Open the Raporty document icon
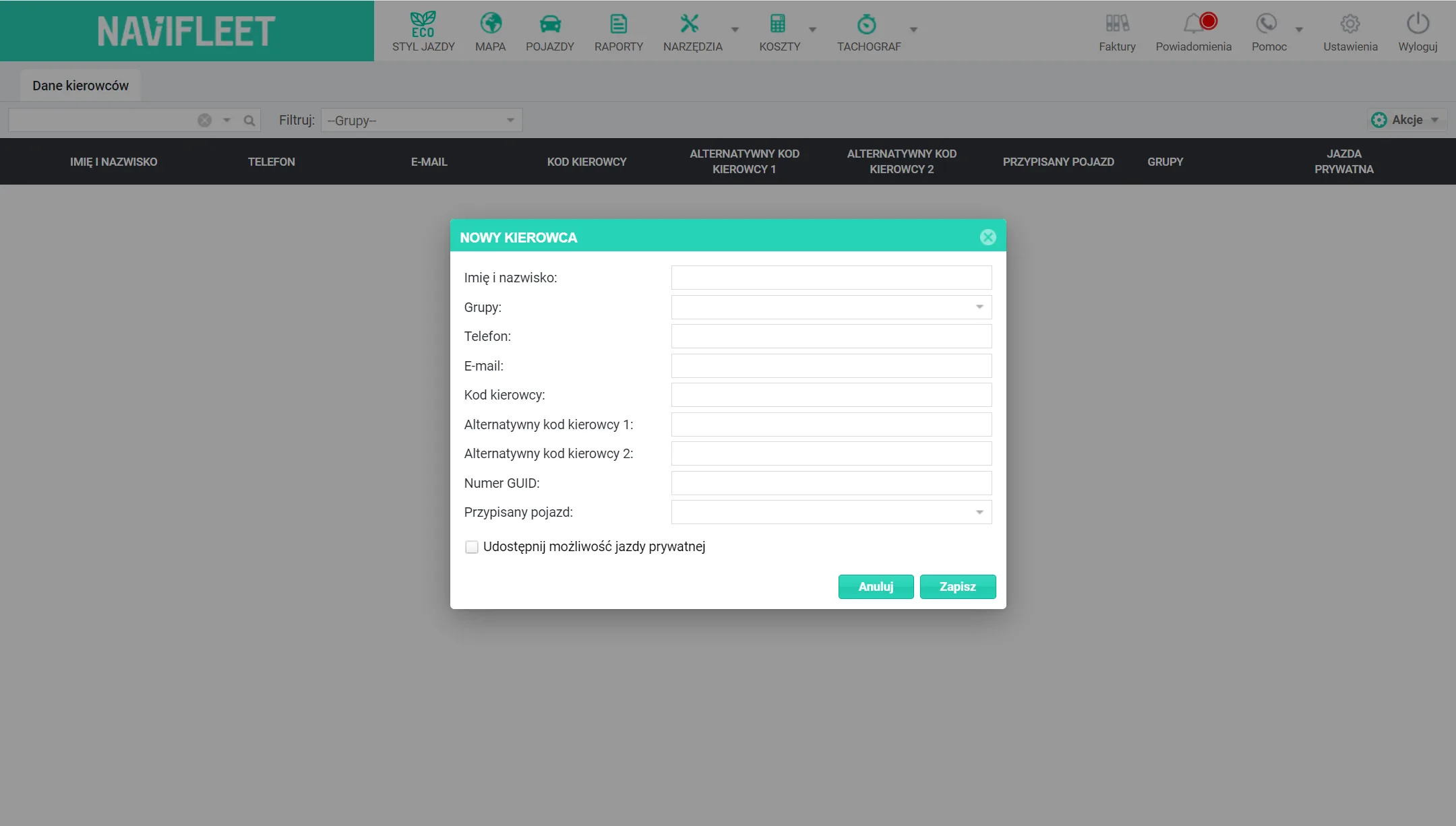This screenshot has width=1456, height=826. pyautogui.click(x=619, y=24)
